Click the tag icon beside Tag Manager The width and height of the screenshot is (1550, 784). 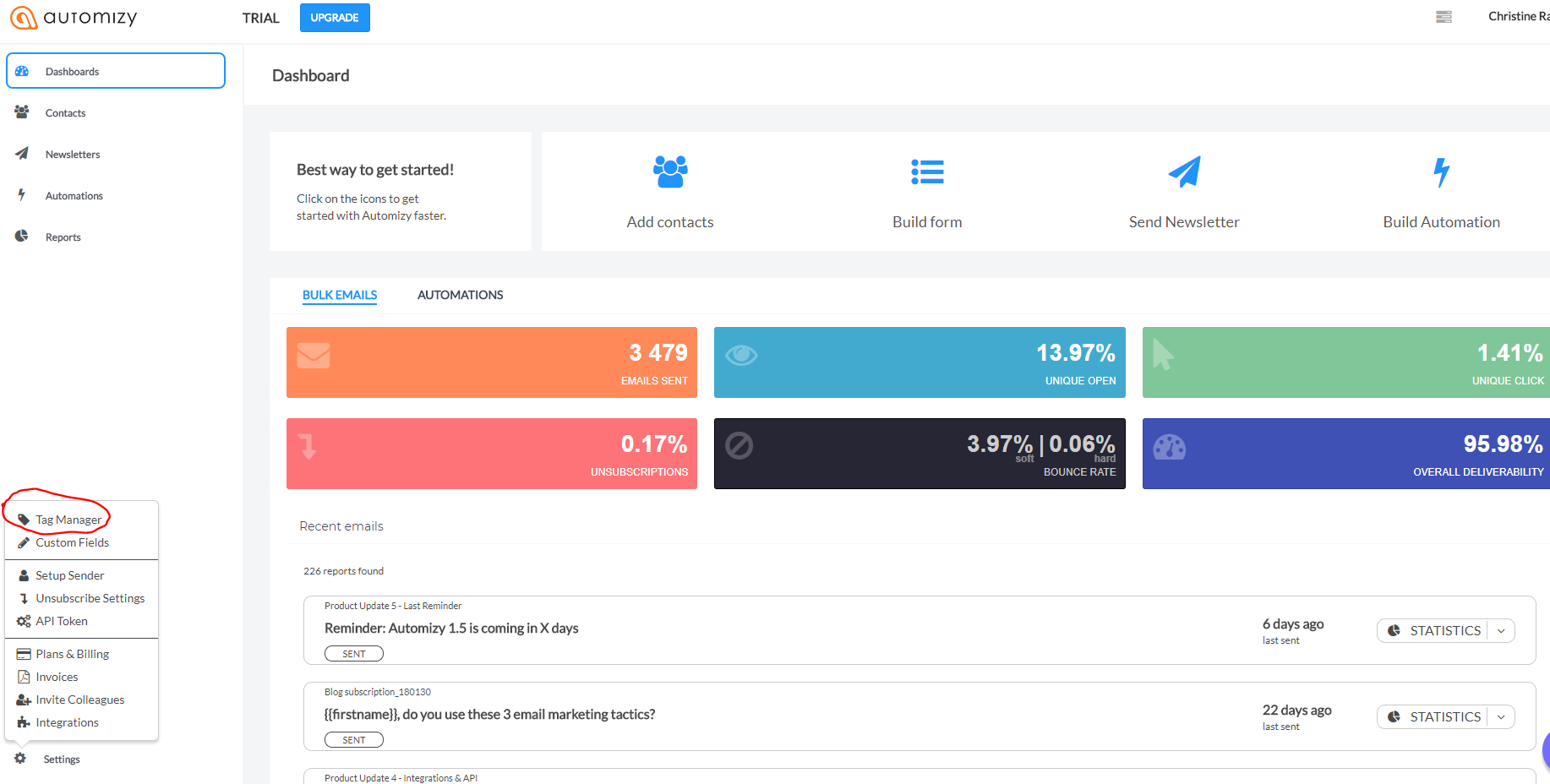pyautogui.click(x=24, y=520)
